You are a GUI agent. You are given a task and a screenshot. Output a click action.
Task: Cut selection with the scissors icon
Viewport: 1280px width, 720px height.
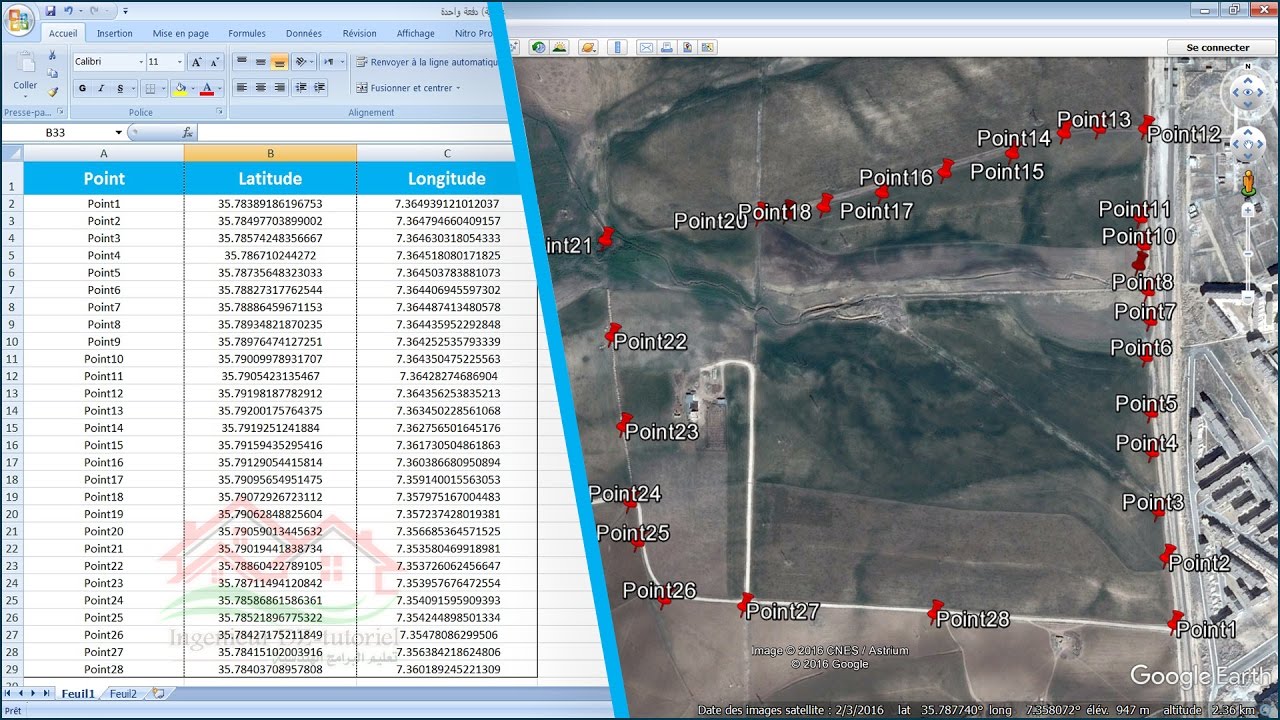(52, 56)
